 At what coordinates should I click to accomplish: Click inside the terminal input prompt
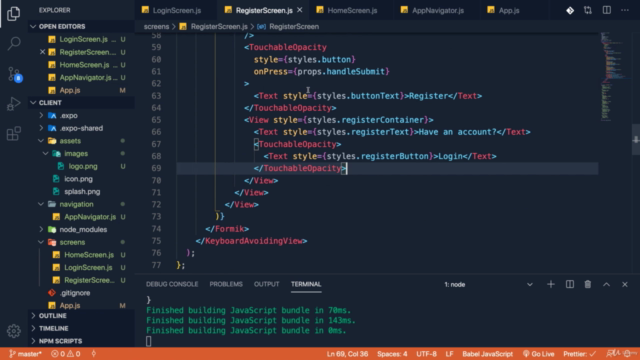(x=149, y=341)
